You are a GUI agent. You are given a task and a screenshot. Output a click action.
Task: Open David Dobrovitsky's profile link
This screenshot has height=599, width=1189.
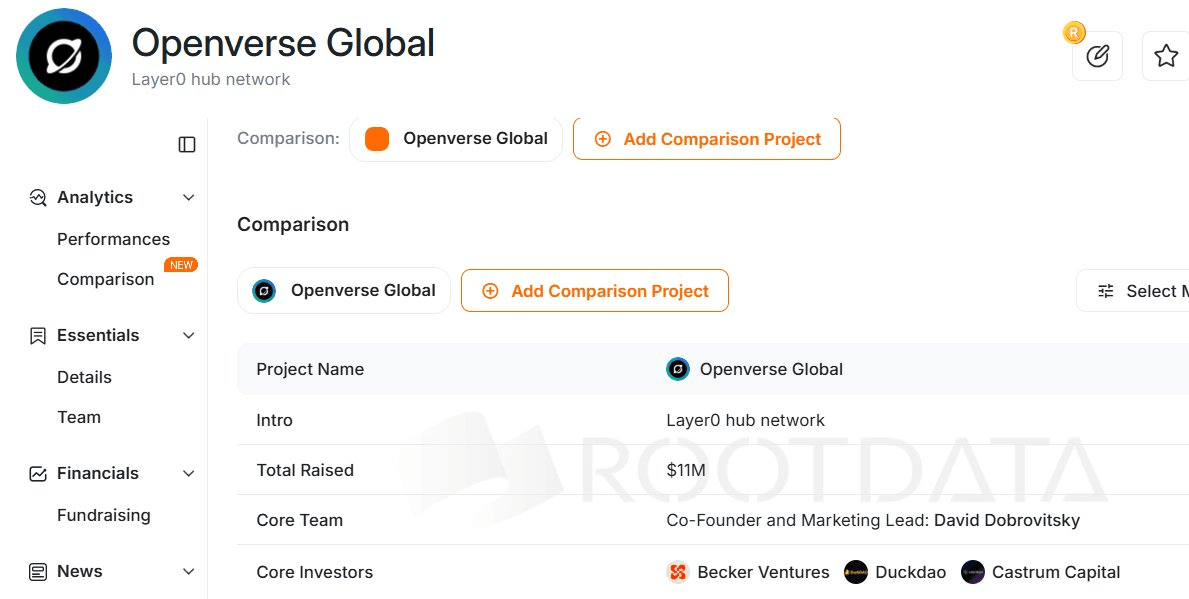click(x=1006, y=520)
